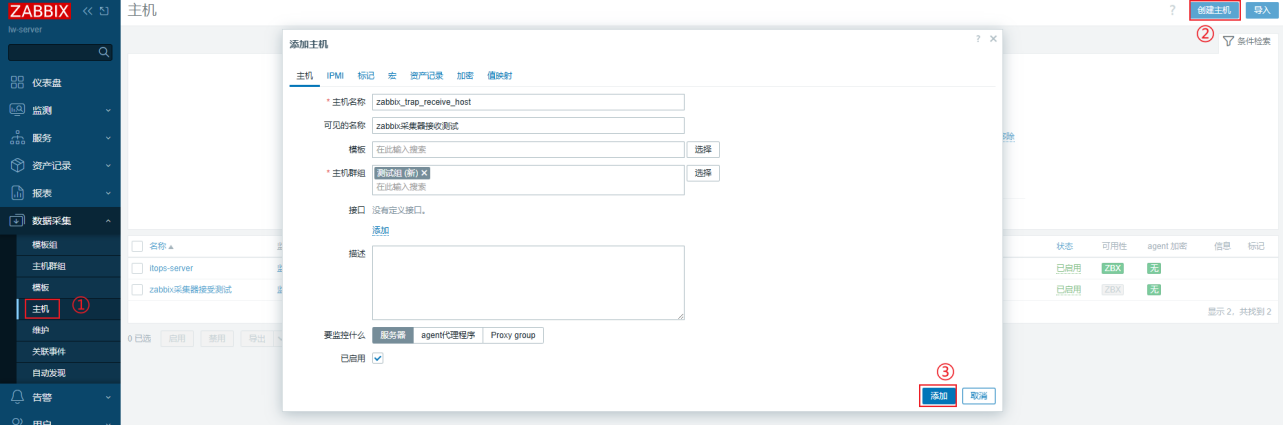Select Proxy group monitoring option
Image resolution: width=1283 pixels, height=425 pixels.
pos(513,335)
